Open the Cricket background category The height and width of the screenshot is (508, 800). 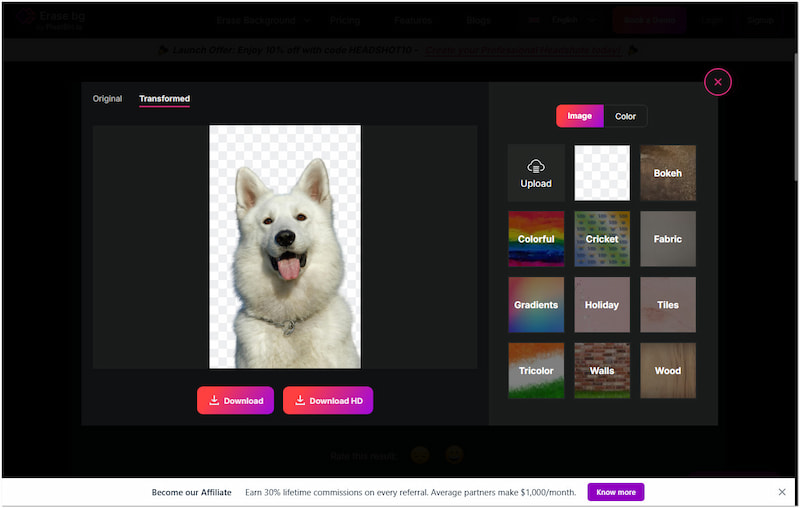point(602,239)
